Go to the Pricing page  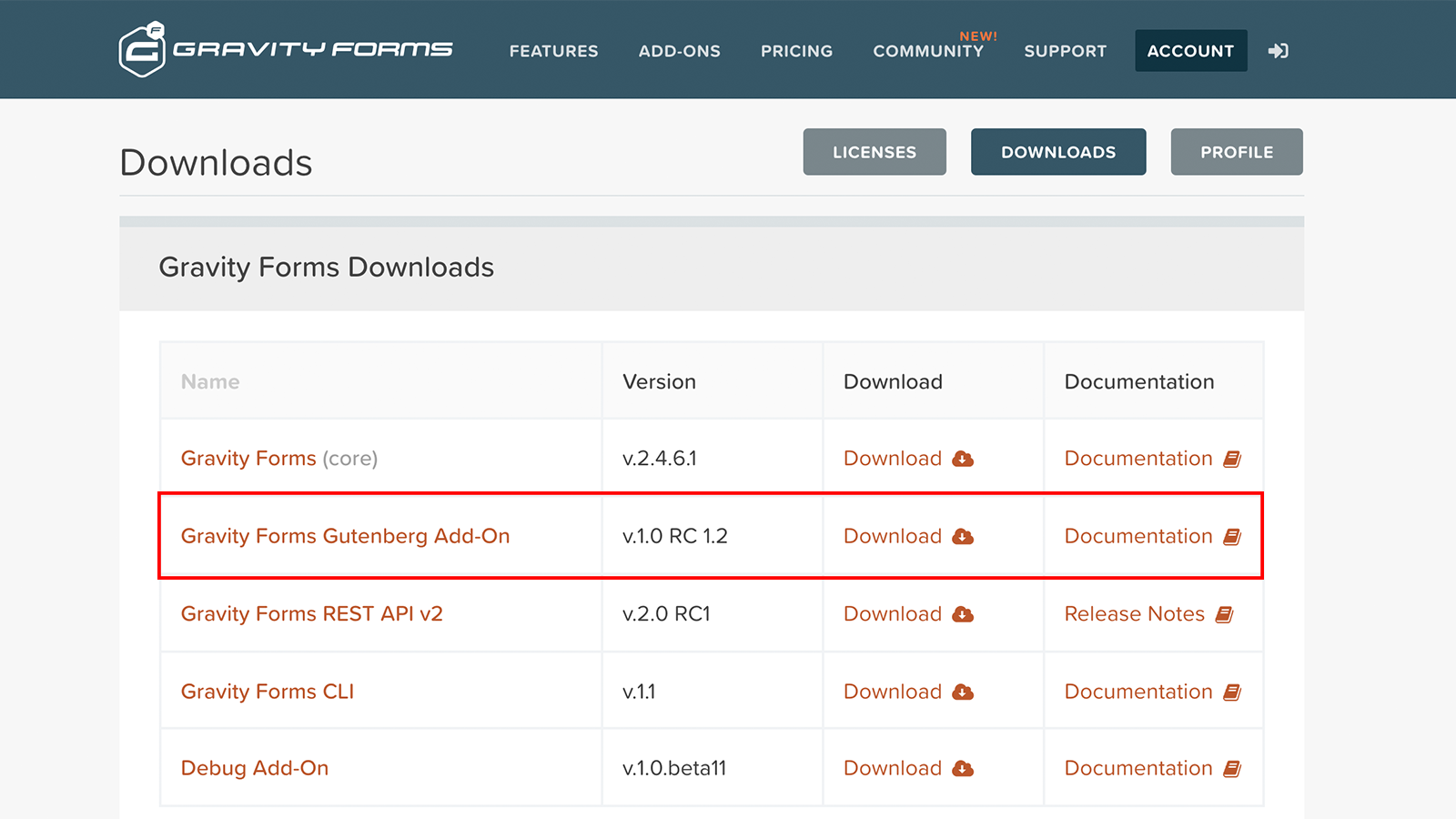[797, 51]
